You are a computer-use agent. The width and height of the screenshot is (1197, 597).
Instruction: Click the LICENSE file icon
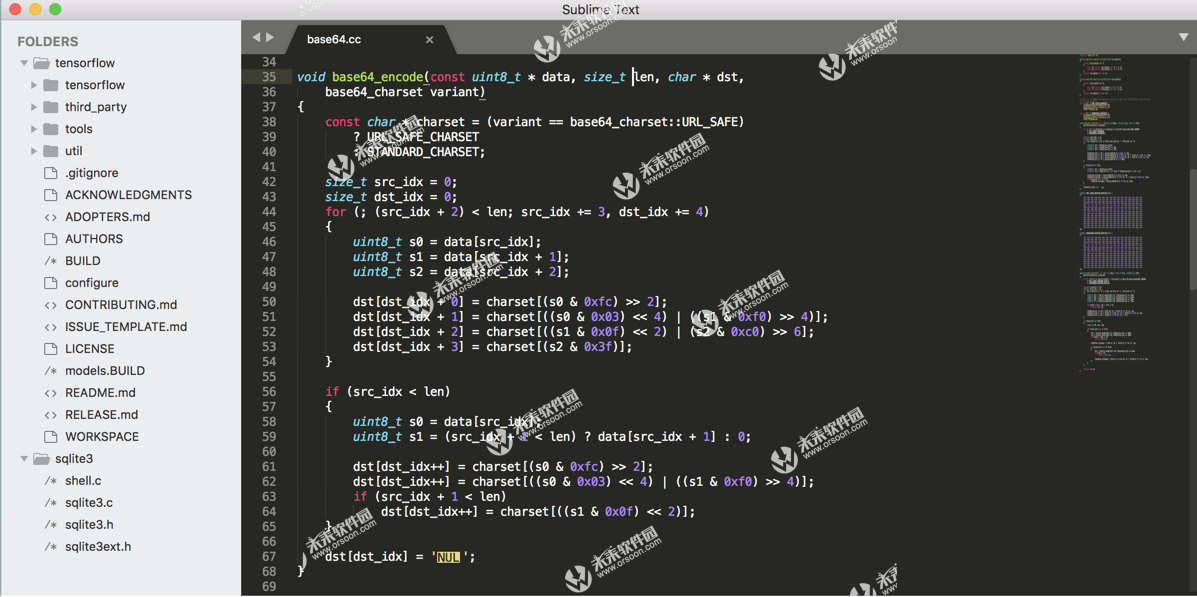pos(51,349)
